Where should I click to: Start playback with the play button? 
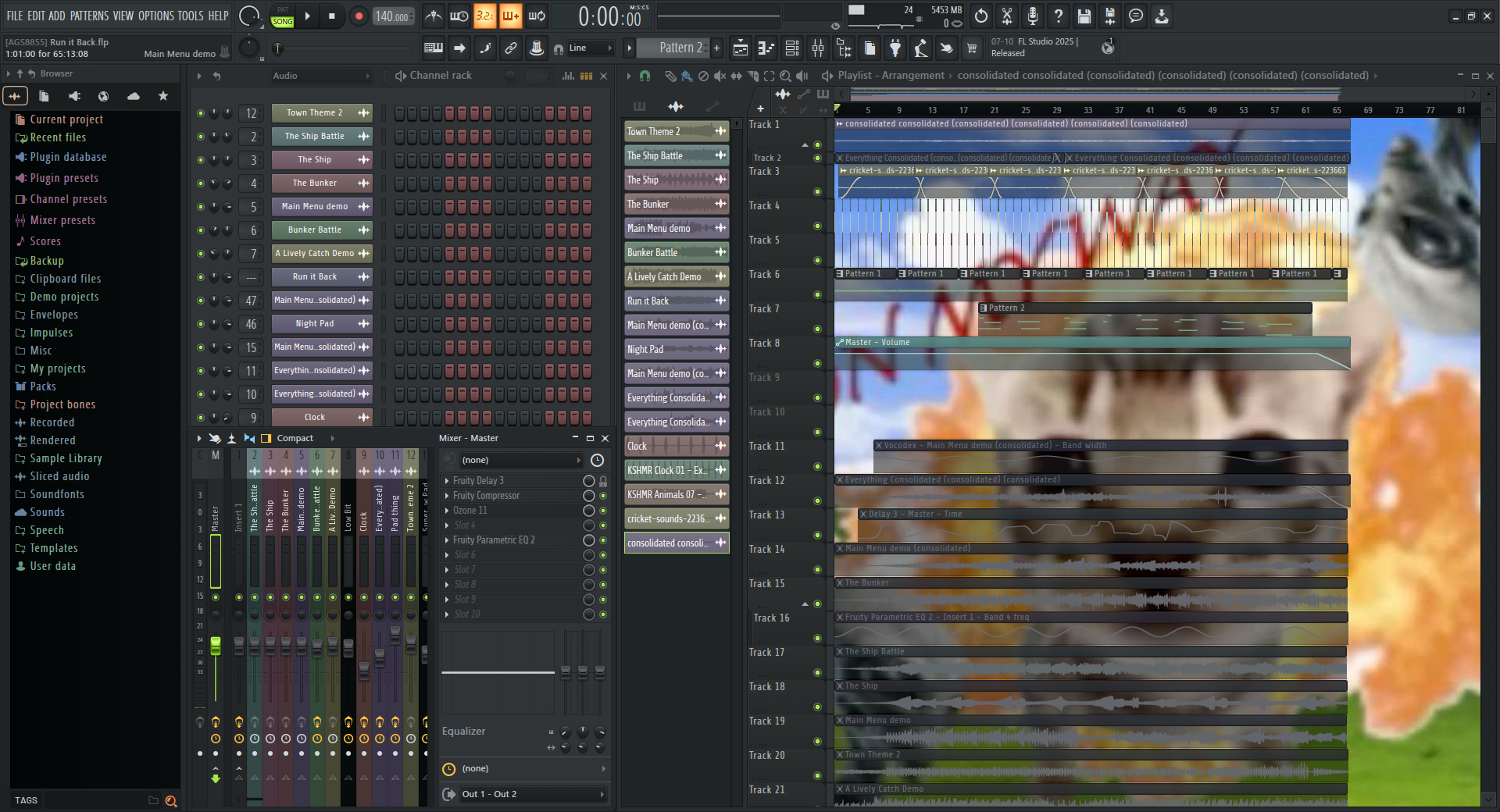point(307,16)
